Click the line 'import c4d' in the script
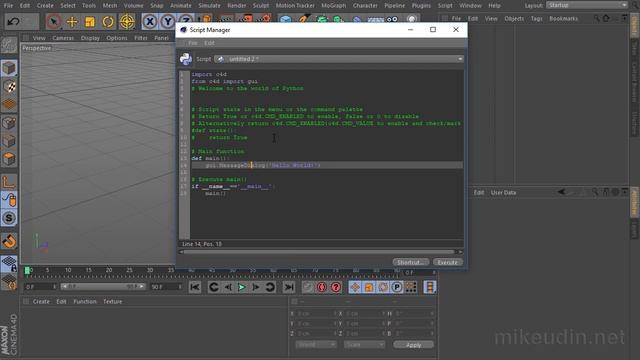This screenshot has width=640, height=360. click(209, 74)
